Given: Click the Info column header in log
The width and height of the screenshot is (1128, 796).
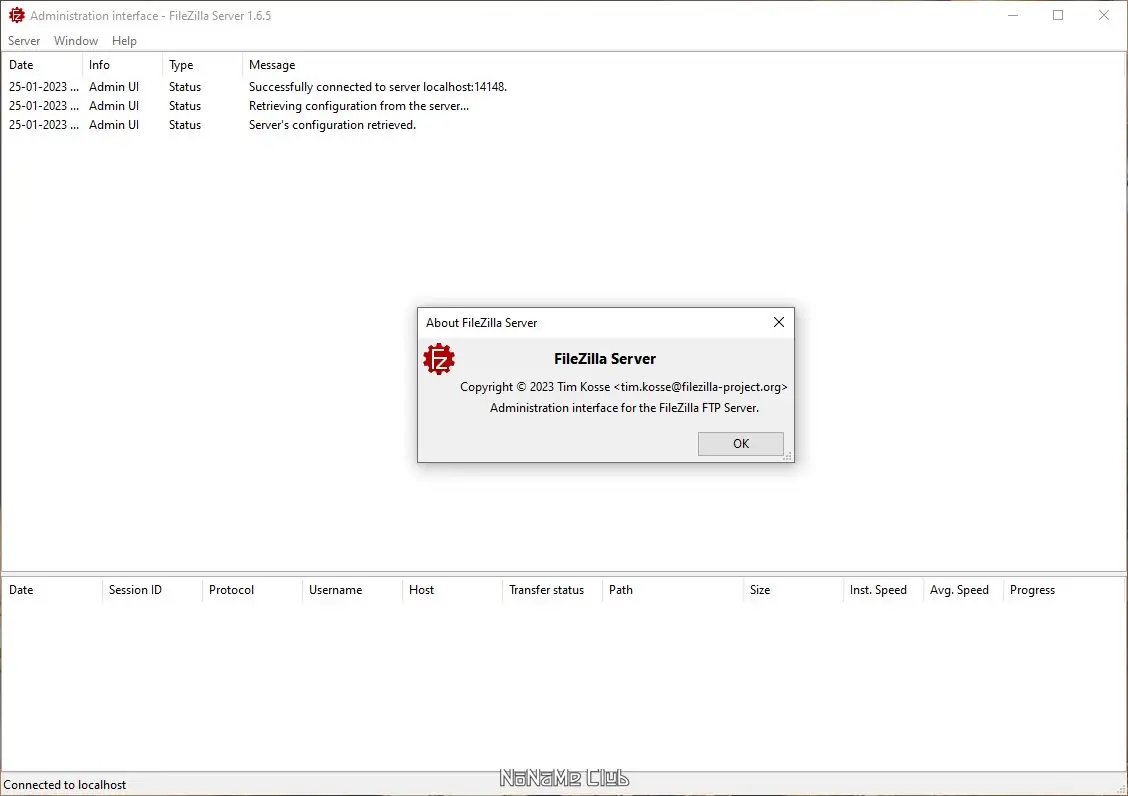Looking at the screenshot, I should click(122, 65).
